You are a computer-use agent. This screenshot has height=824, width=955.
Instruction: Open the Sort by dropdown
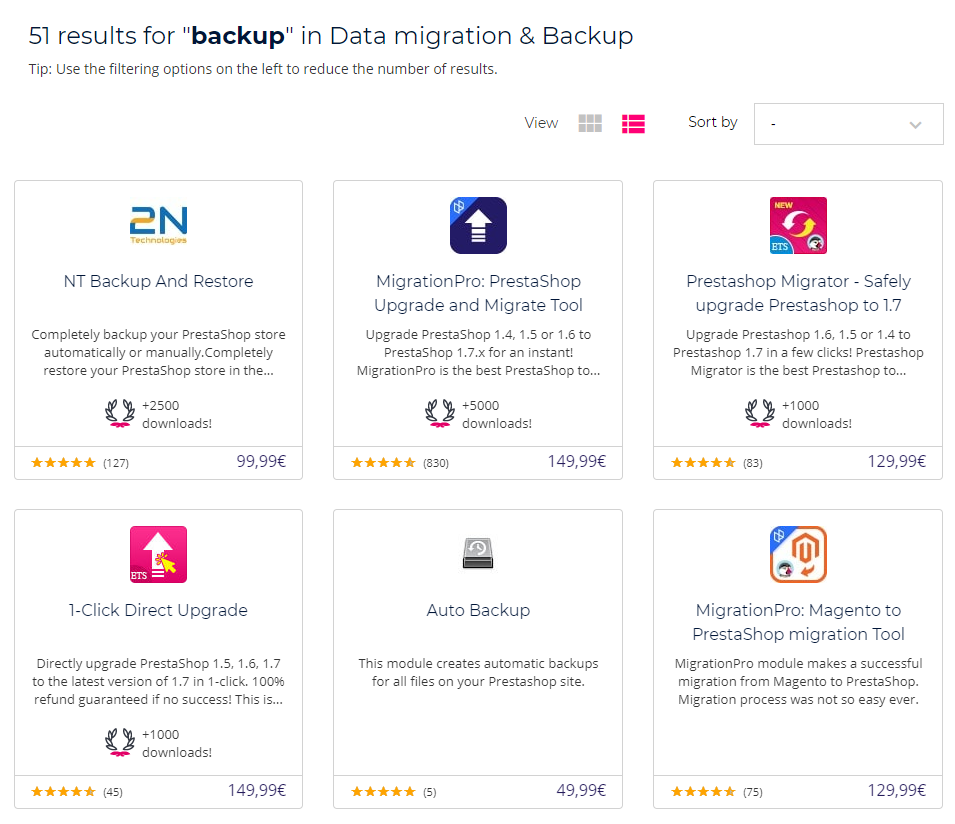pyautogui.click(x=847, y=124)
